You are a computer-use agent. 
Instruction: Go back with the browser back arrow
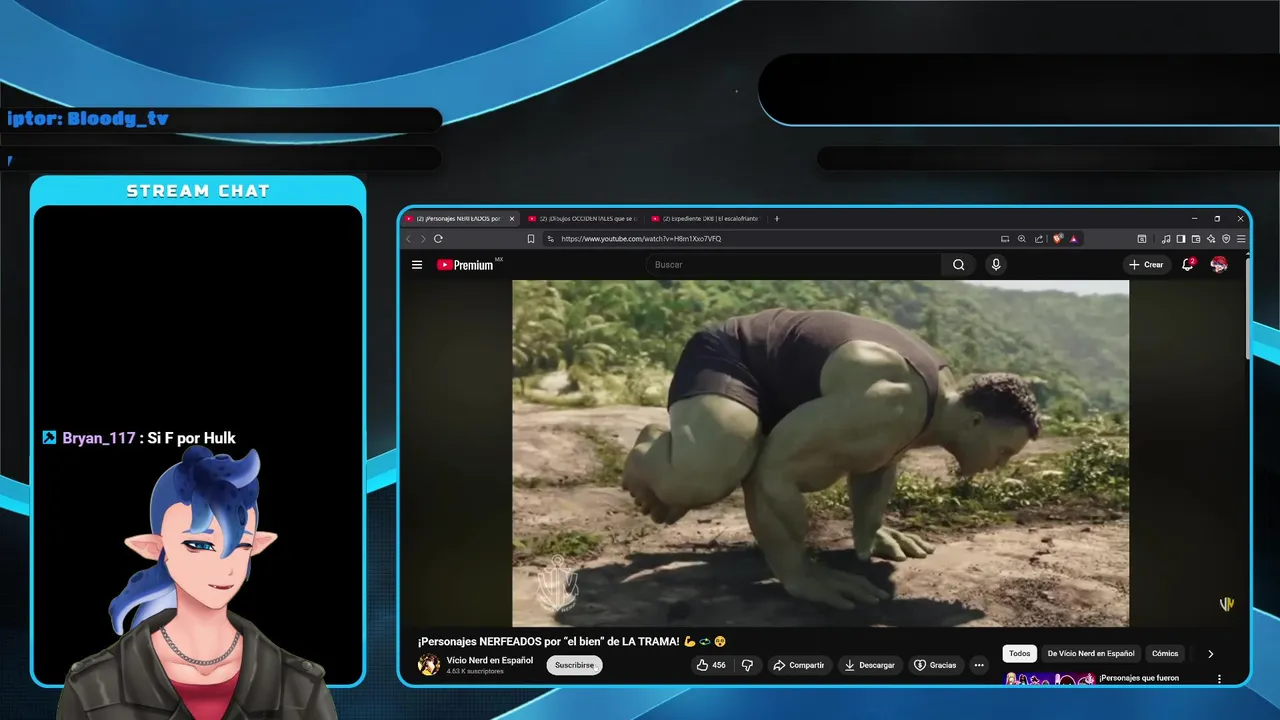pyautogui.click(x=408, y=239)
